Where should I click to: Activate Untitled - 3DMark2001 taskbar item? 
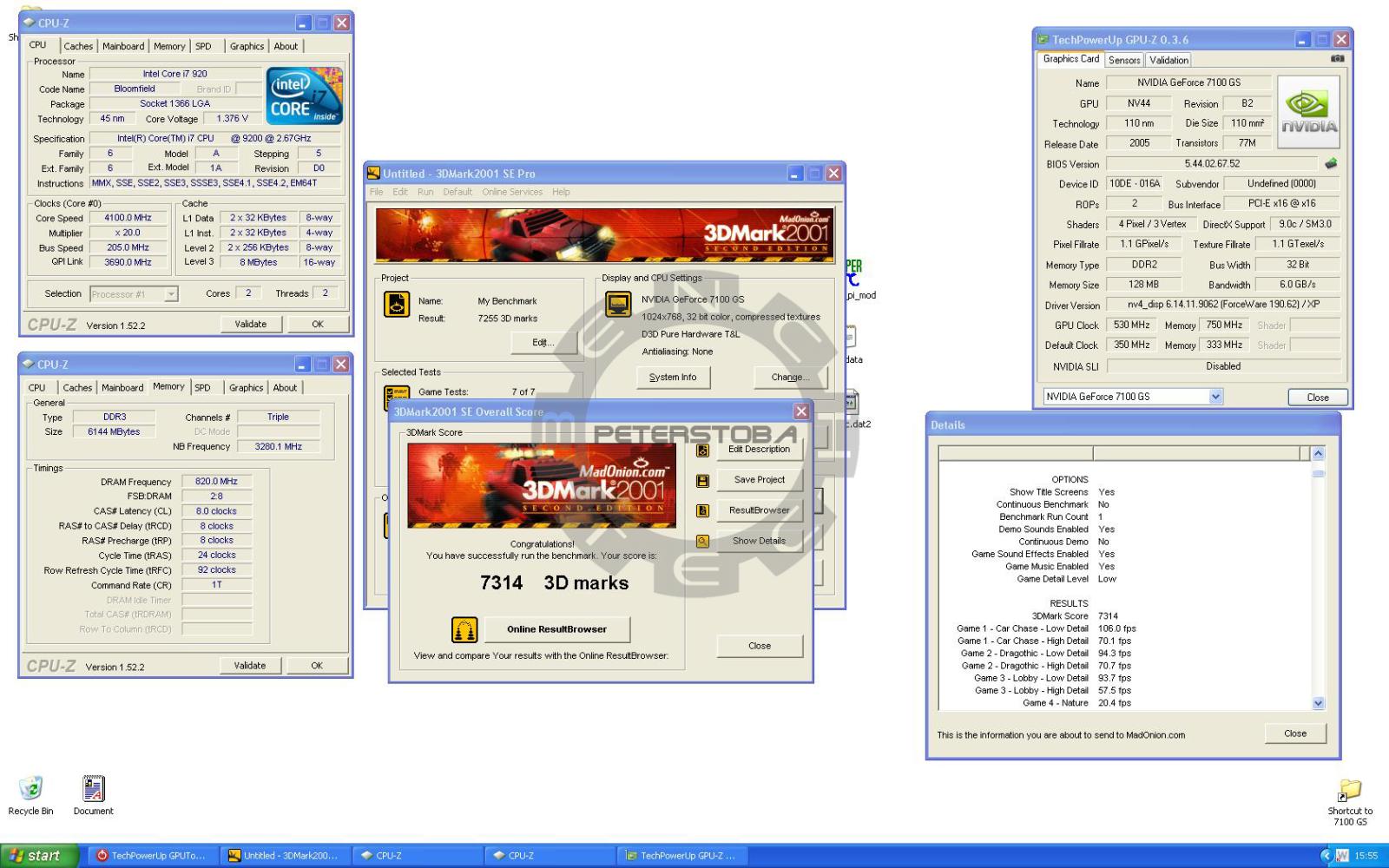(x=285, y=856)
